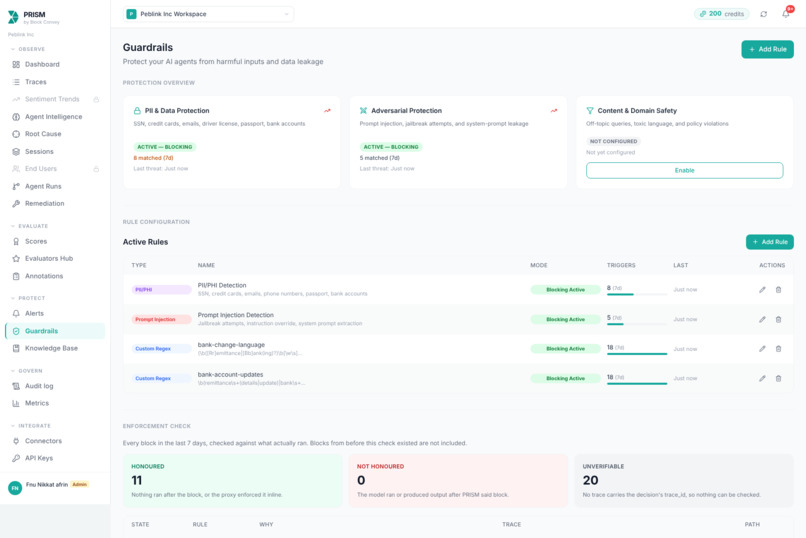Click the Knowledge Base book icon
The image size is (806, 538).
click(x=16, y=348)
